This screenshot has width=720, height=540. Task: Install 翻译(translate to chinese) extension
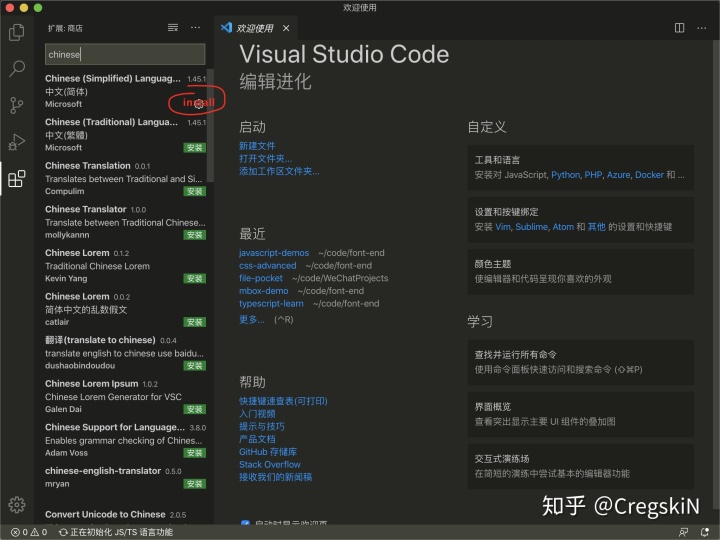click(195, 366)
